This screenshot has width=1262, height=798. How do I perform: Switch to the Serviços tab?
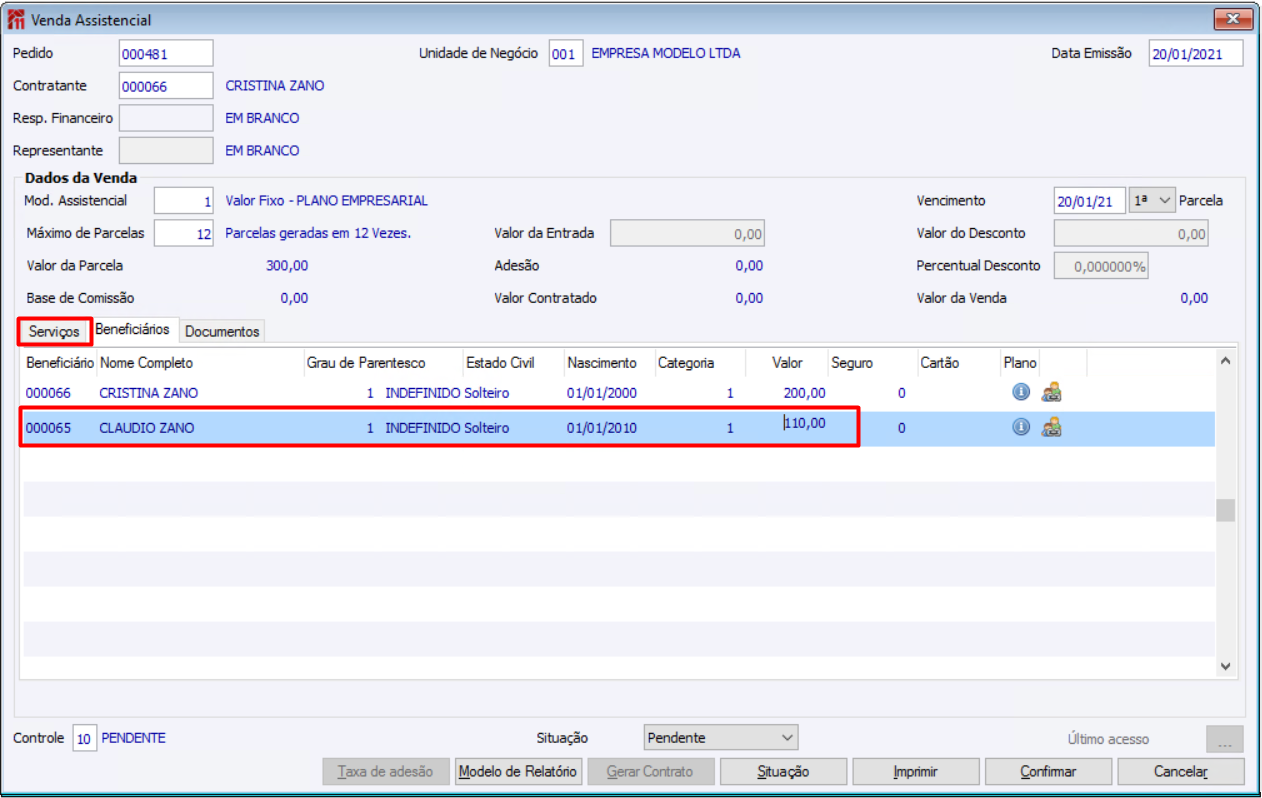point(54,331)
